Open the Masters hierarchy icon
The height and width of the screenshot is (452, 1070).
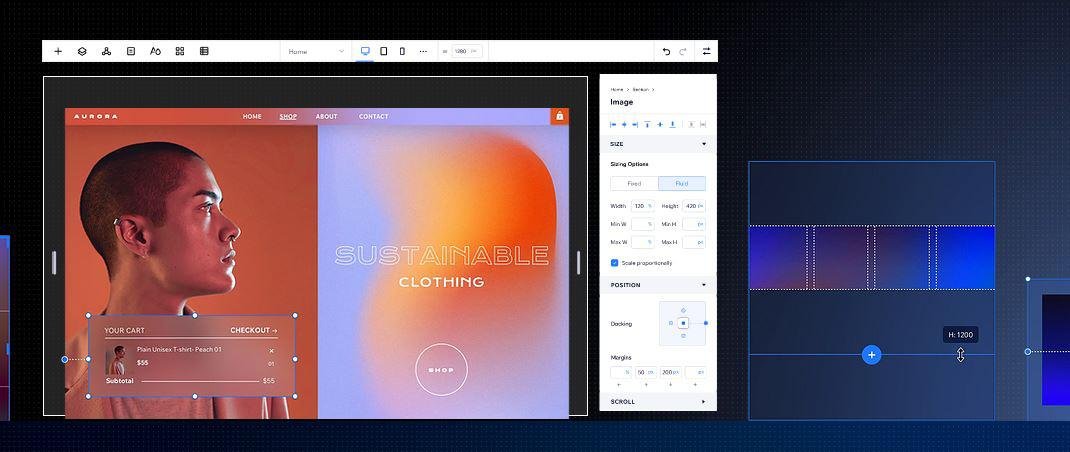pyautogui.click(x=106, y=51)
